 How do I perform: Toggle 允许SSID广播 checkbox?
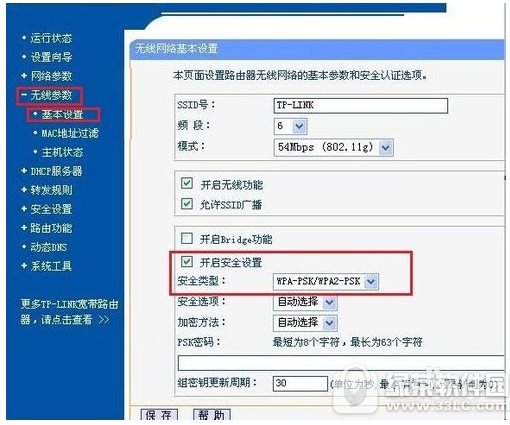tap(187, 204)
